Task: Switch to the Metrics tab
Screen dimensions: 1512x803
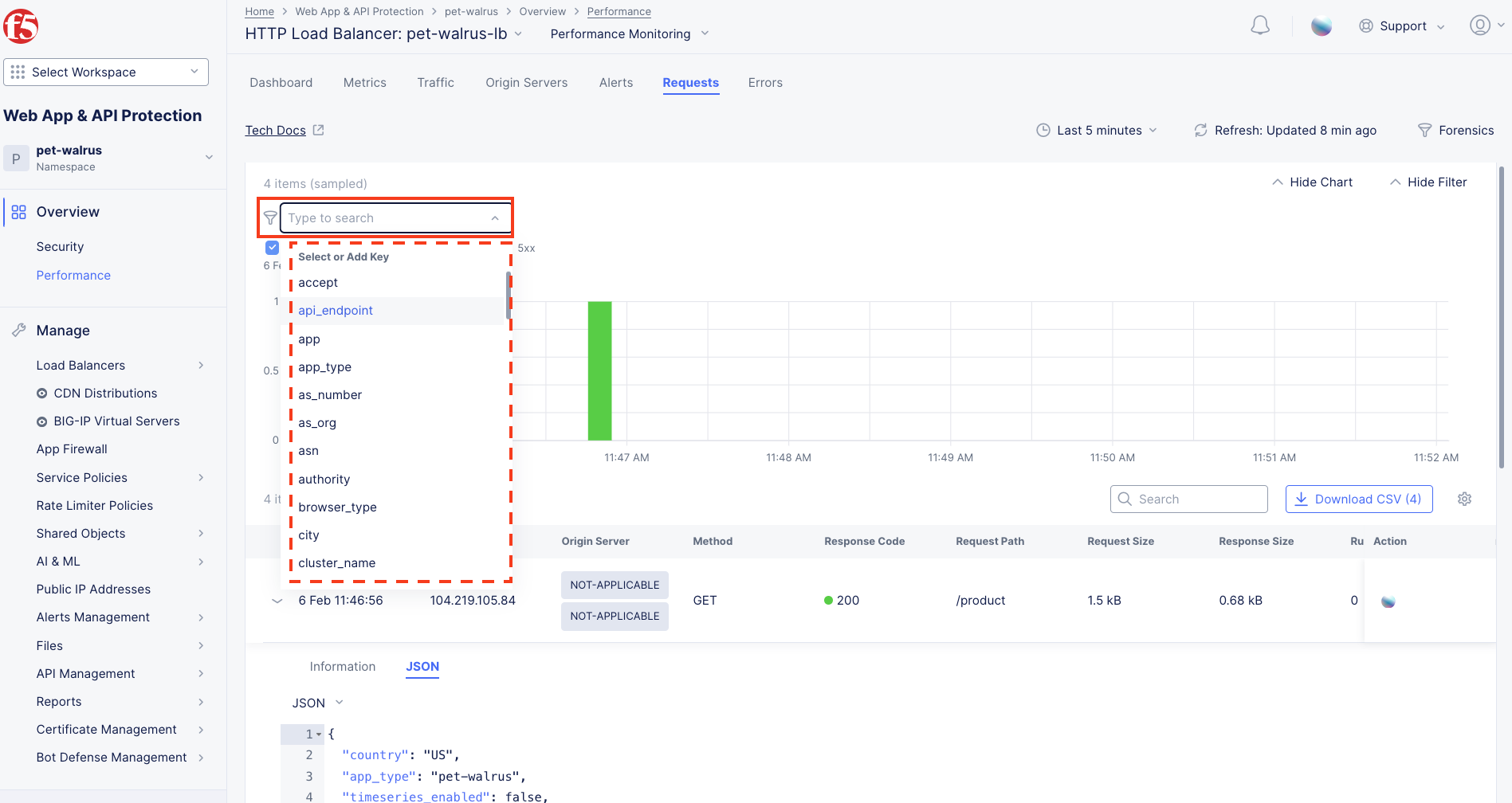Action: pos(364,83)
